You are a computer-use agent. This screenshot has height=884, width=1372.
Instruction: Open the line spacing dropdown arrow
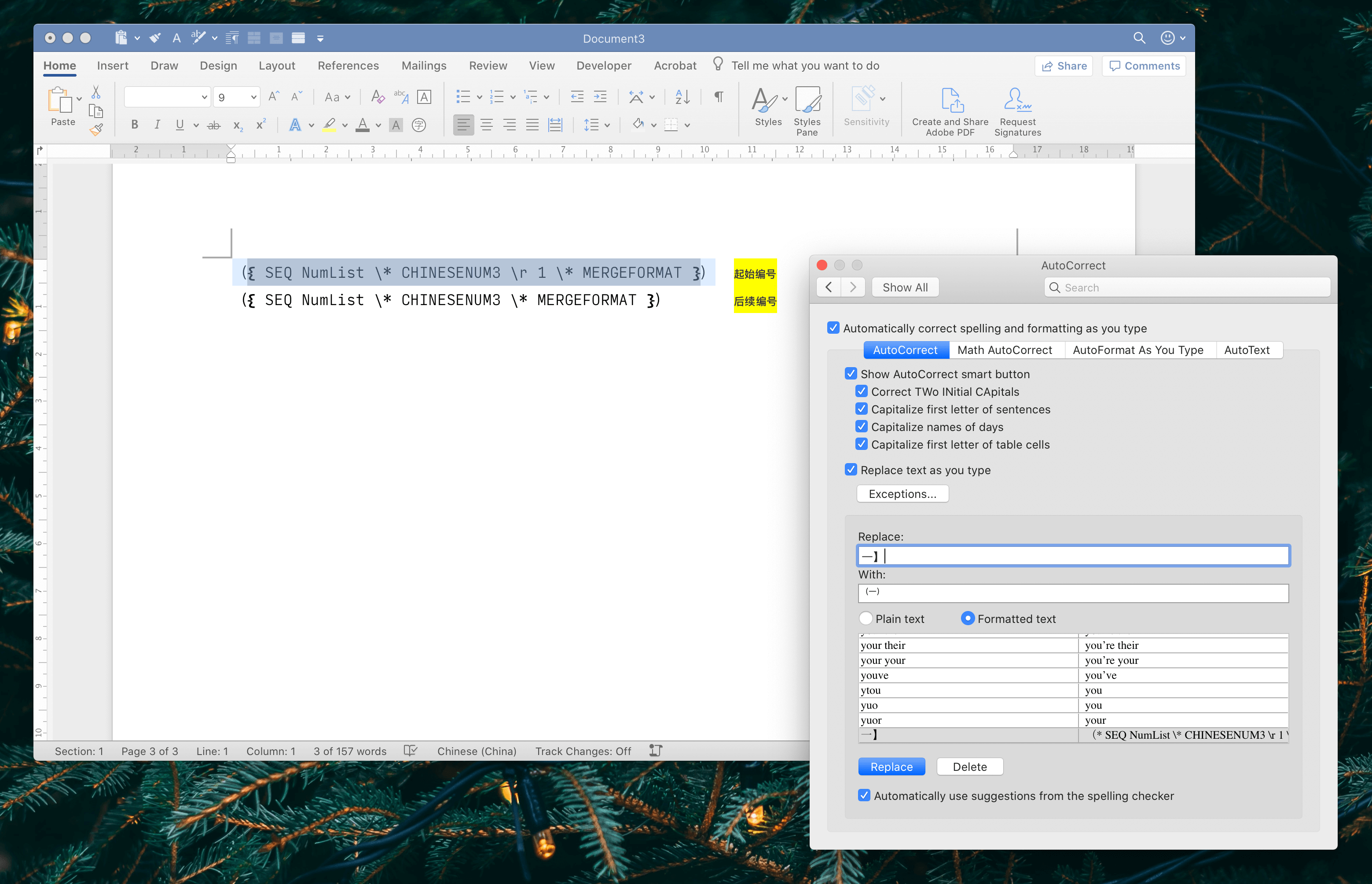[x=607, y=125]
